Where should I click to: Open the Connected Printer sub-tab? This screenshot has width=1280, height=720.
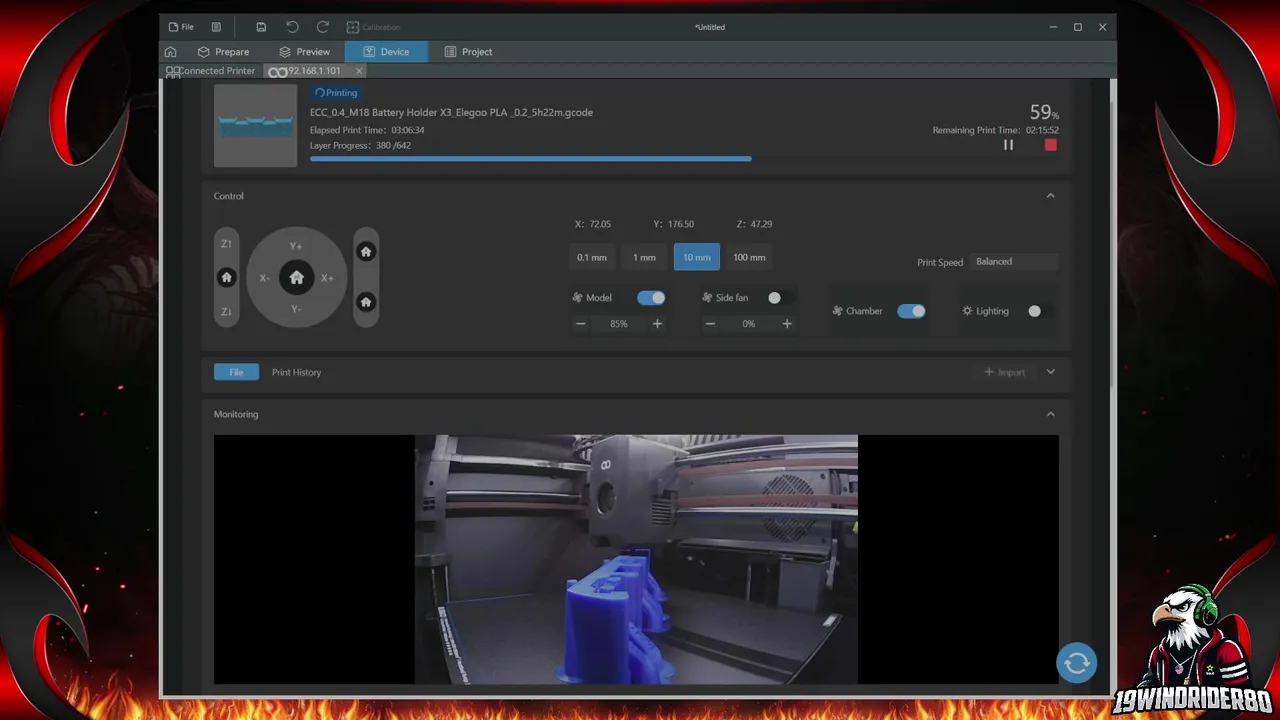pos(210,71)
